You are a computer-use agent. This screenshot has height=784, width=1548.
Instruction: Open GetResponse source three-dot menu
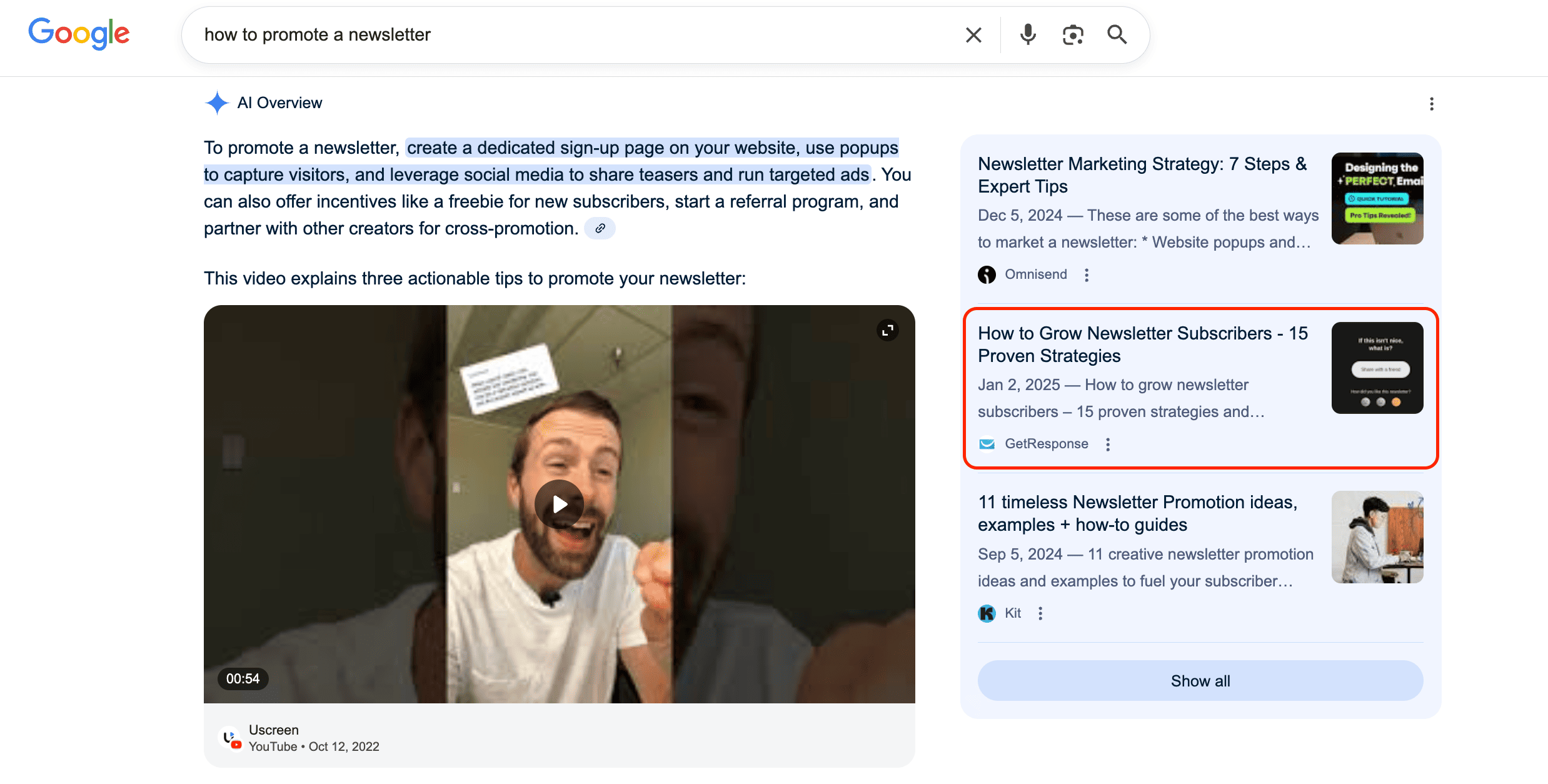tap(1107, 445)
